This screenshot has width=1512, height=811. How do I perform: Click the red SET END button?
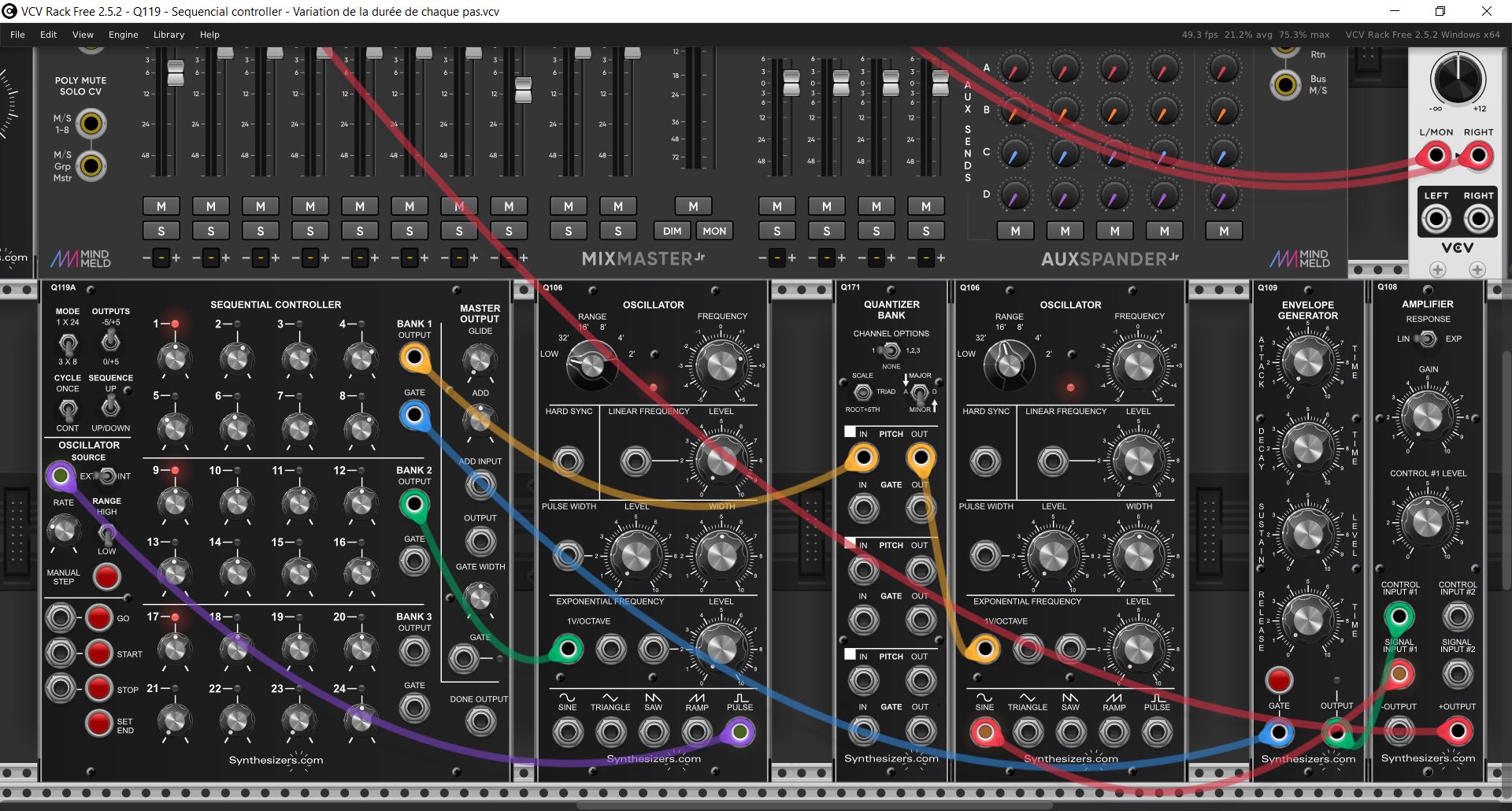click(98, 722)
